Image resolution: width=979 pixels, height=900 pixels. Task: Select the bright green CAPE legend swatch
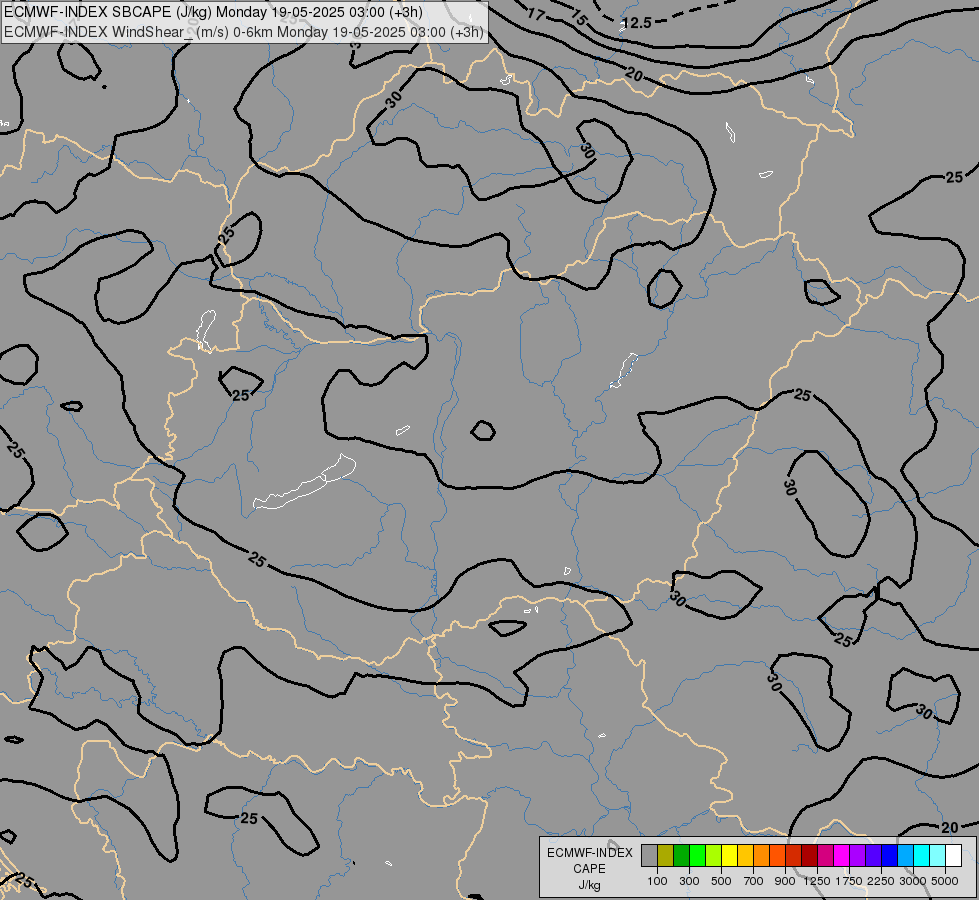(697, 856)
